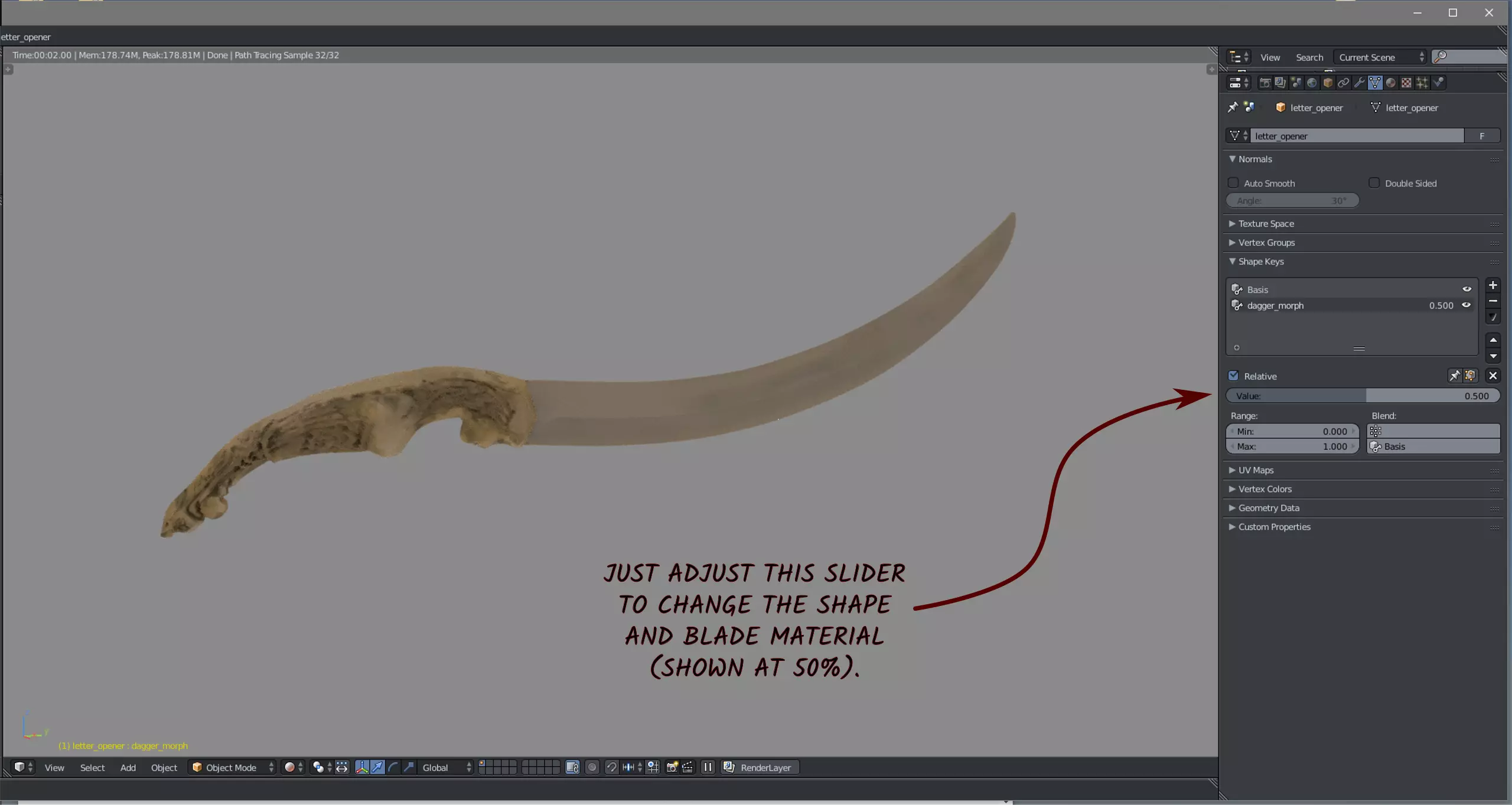Click the Max range field
The image size is (1512, 805).
(x=1292, y=447)
